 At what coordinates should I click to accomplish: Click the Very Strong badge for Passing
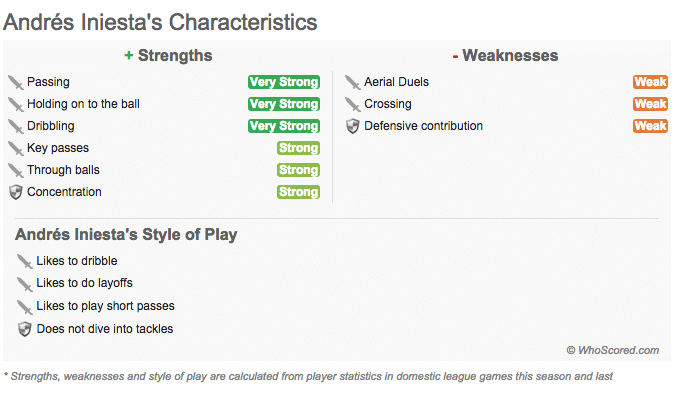284,82
